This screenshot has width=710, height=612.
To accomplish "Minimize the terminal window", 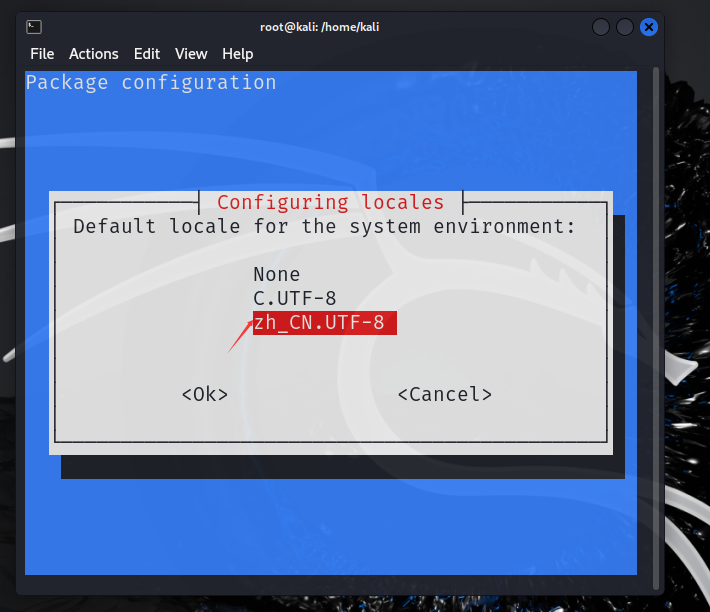I will coord(601,27).
